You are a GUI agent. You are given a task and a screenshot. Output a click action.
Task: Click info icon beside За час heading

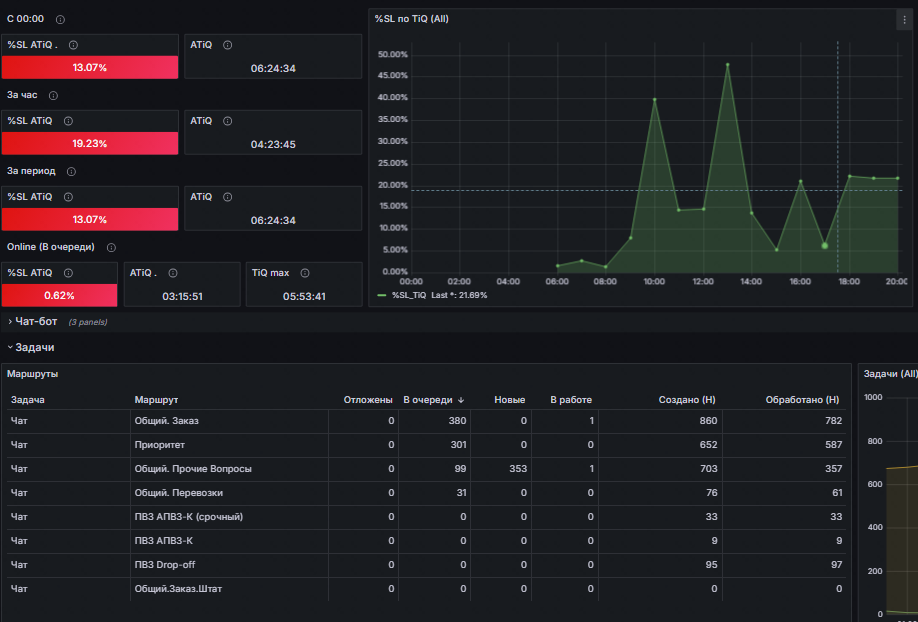pyautogui.click(x=53, y=95)
